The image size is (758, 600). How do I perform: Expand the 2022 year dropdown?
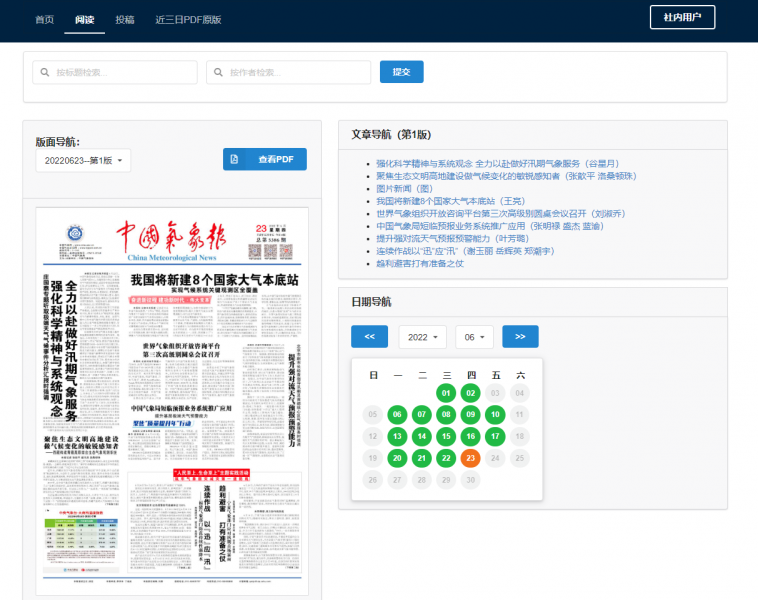pyautogui.click(x=422, y=337)
